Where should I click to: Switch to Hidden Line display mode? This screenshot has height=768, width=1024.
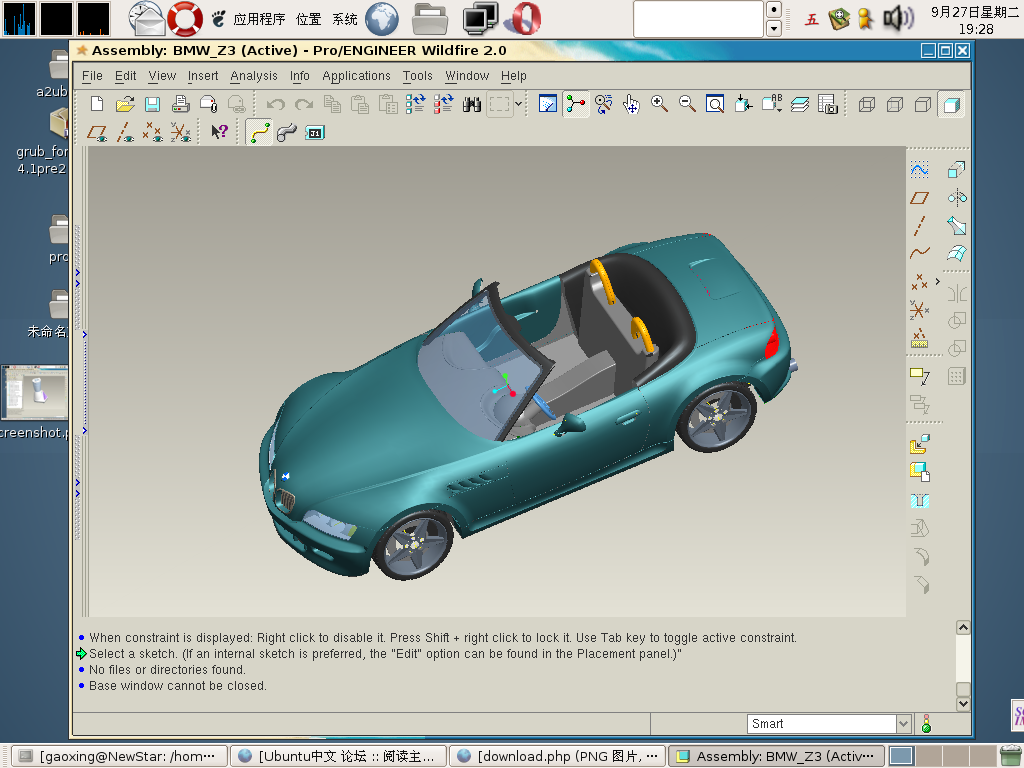(895, 104)
